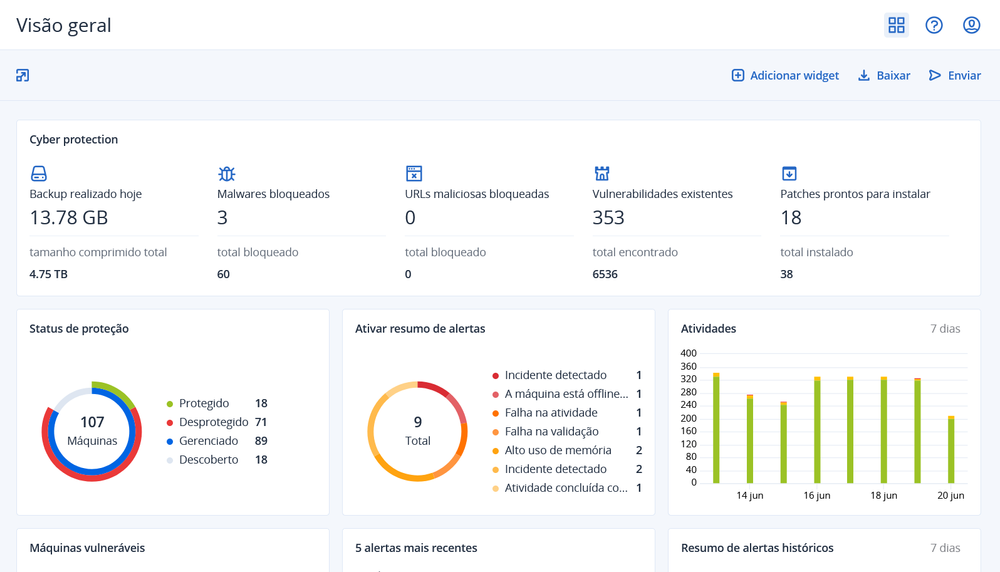Image resolution: width=1000 pixels, height=572 pixels.
Task: Open the dashboard grid view icon
Action: (x=896, y=25)
